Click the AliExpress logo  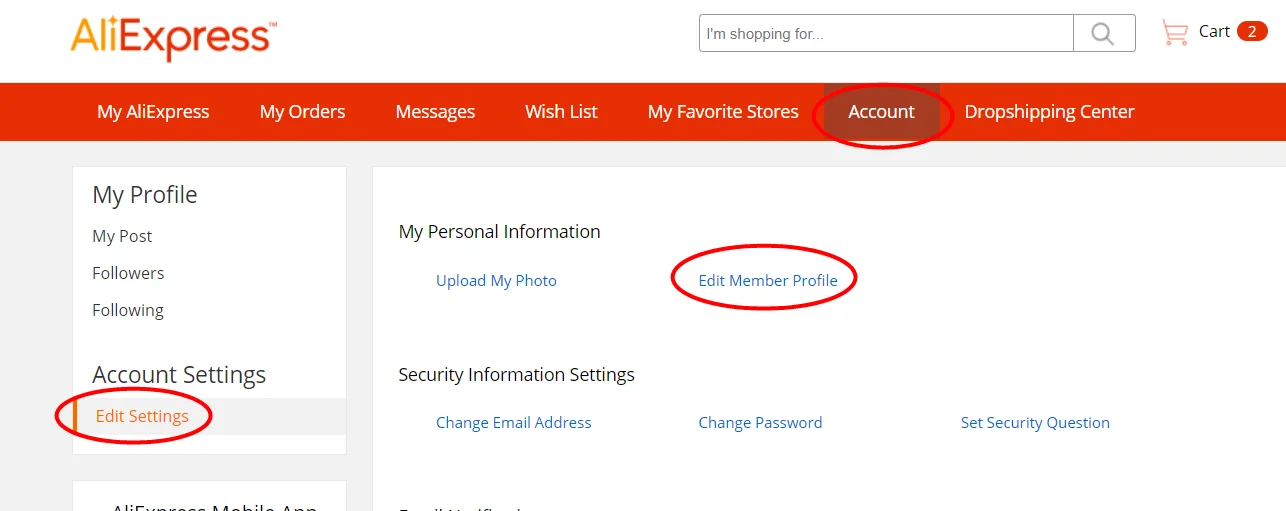click(173, 37)
